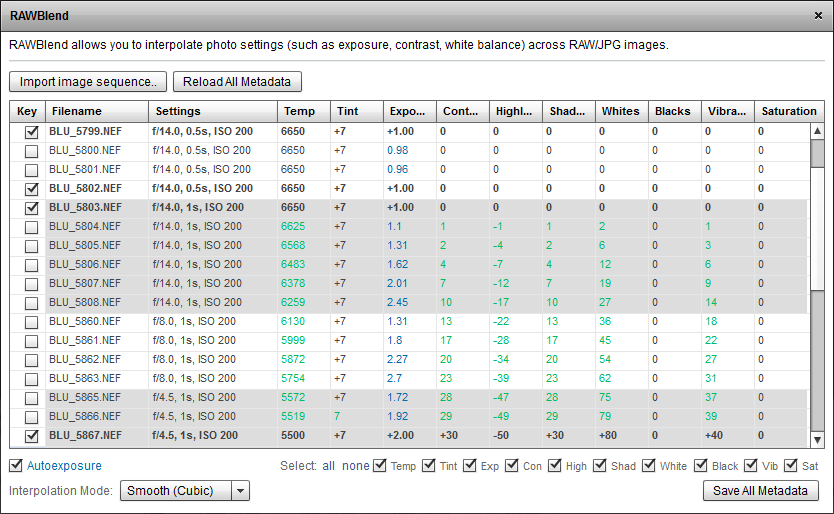Click Reload All Metadata button
The image size is (834, 514).
click(x=237, y=81)
